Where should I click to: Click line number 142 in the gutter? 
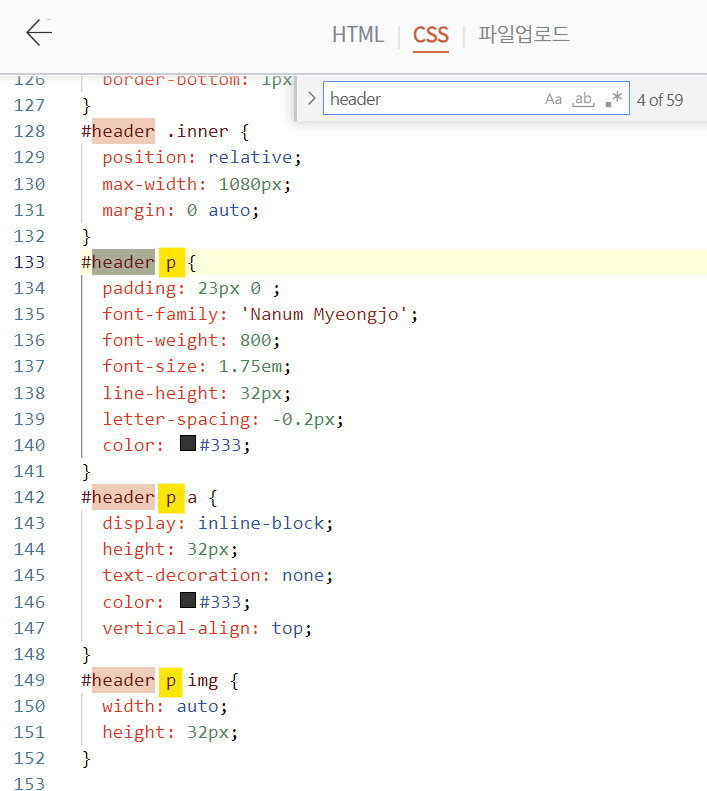click(30, 497)
